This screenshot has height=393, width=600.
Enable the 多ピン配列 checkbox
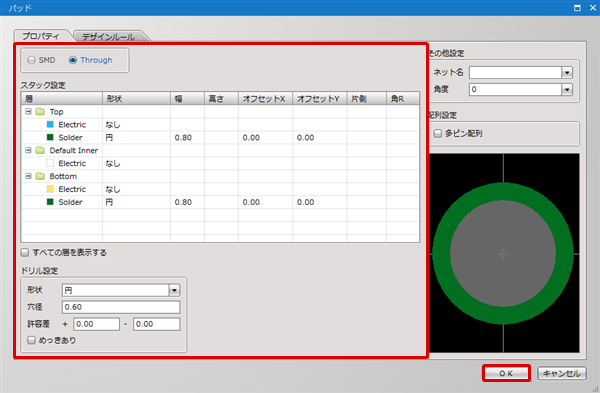[438, 133]
